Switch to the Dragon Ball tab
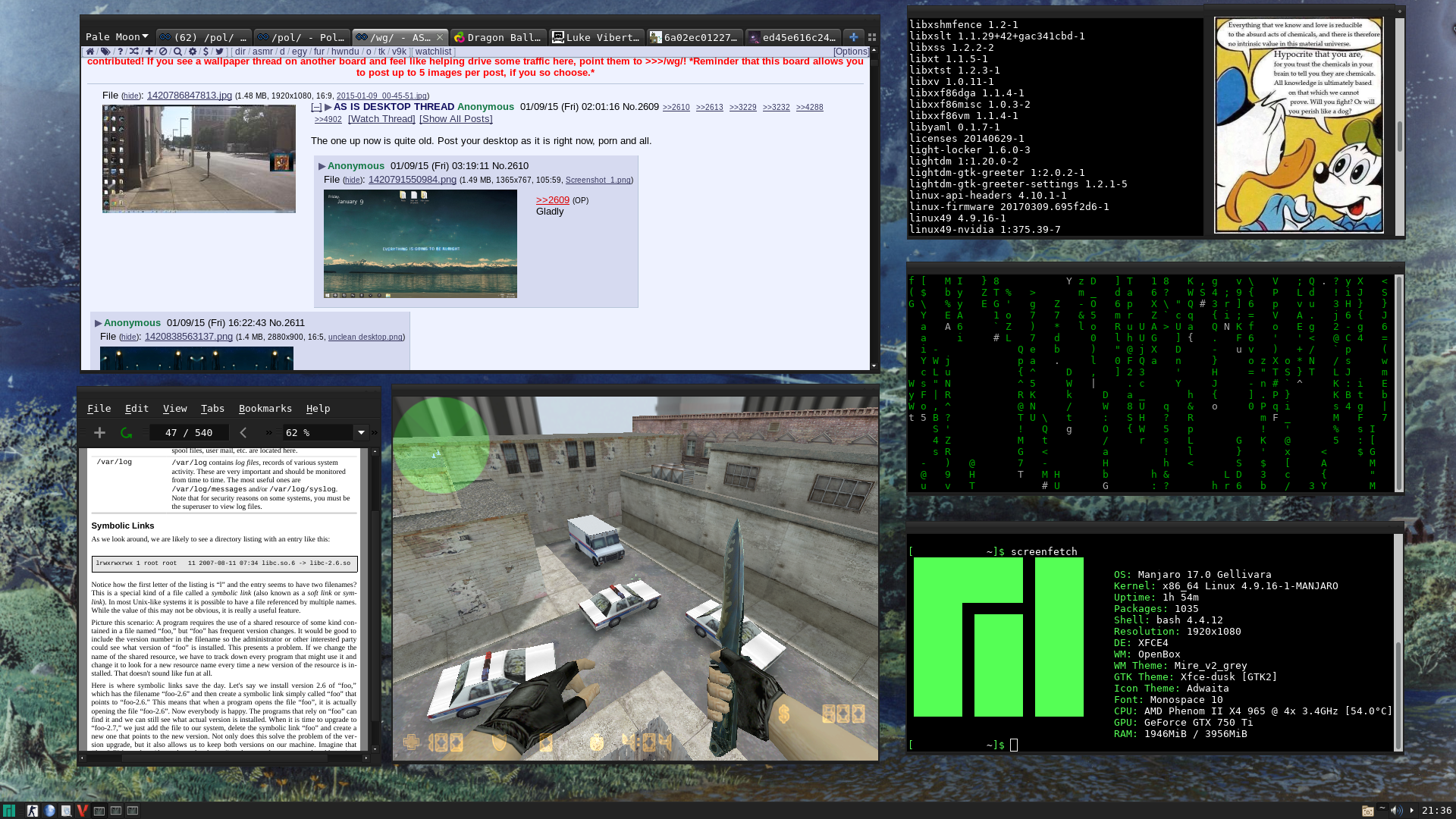This screenshot has height=819, width=1456. [x=497, y=37]
